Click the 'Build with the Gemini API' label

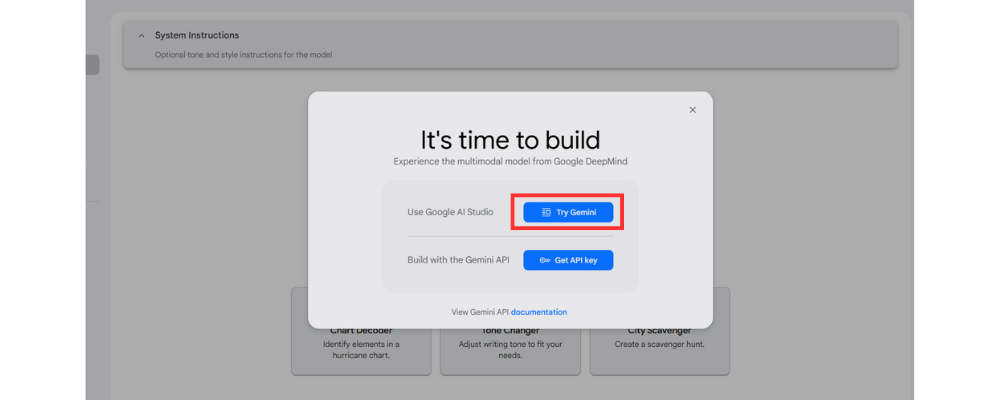(458, 260)
